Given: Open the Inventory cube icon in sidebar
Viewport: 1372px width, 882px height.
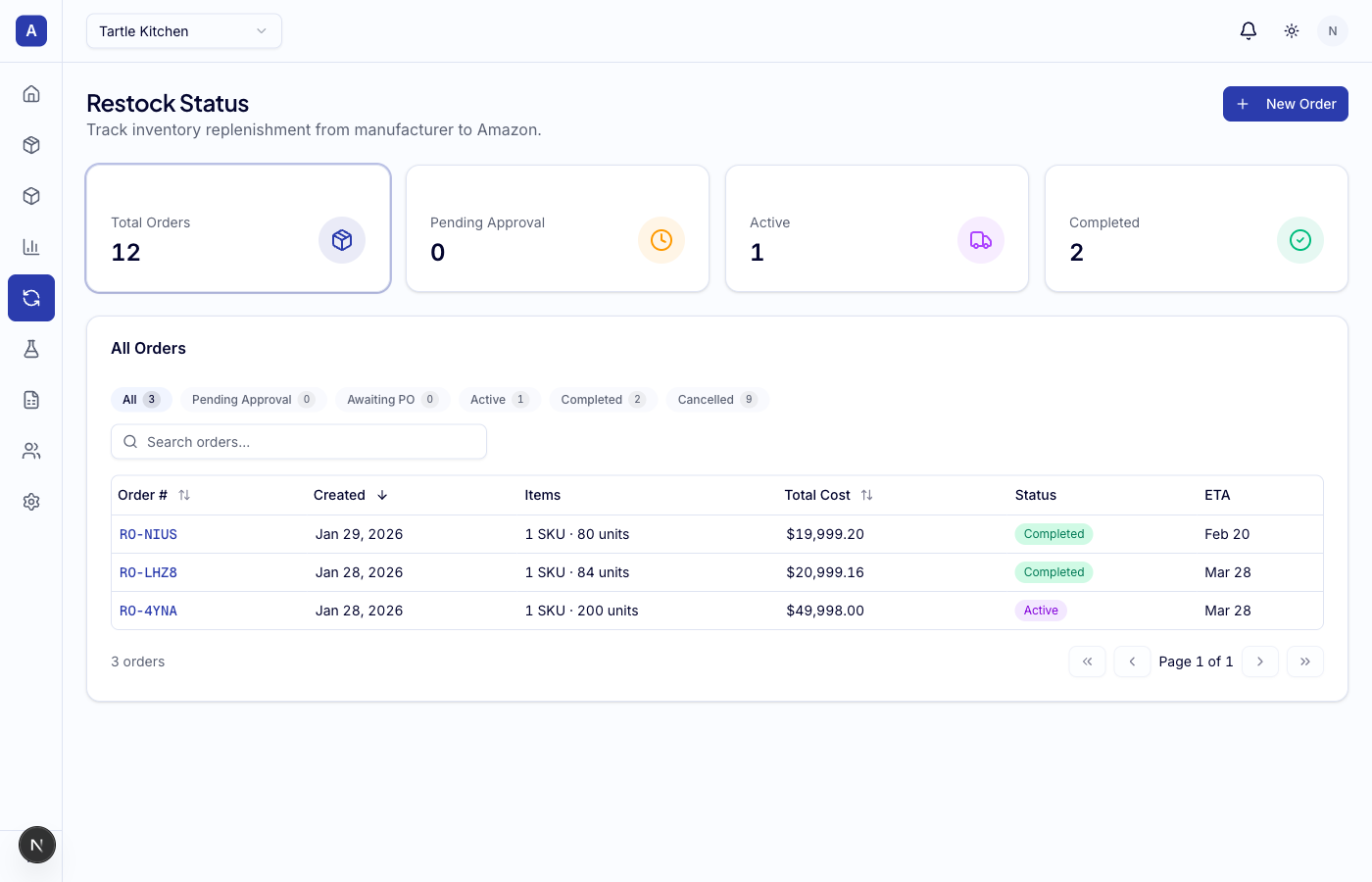Looking at the screenshot, I should (30, 196).
